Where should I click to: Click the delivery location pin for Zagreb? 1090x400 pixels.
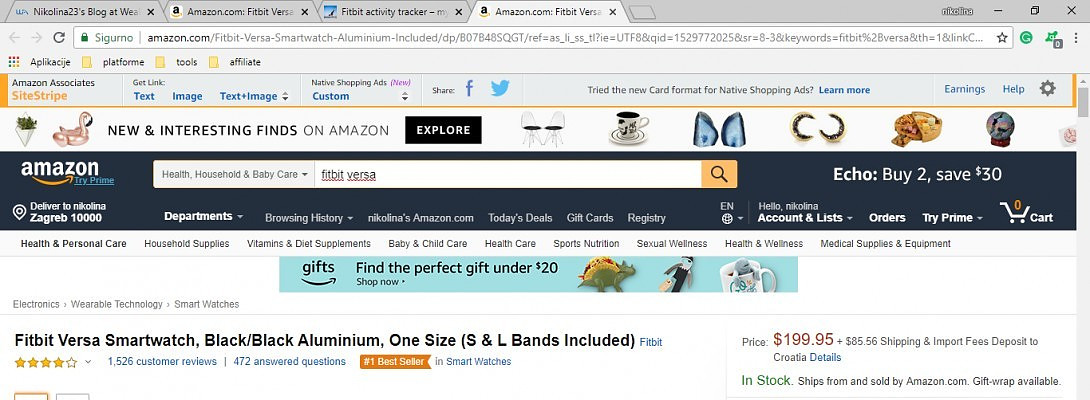[19, 212]
